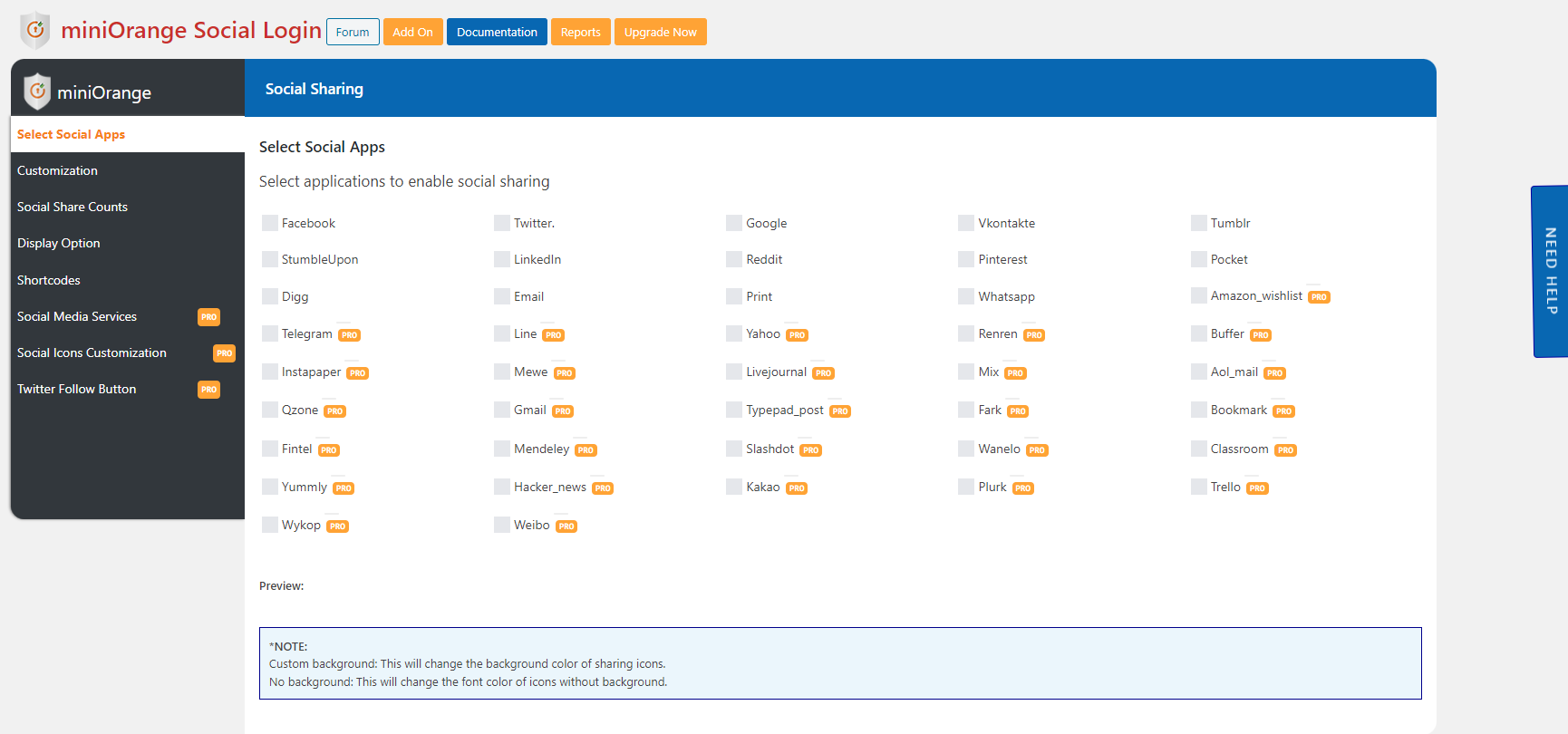Open the Documentation button

tap(497, 32)
